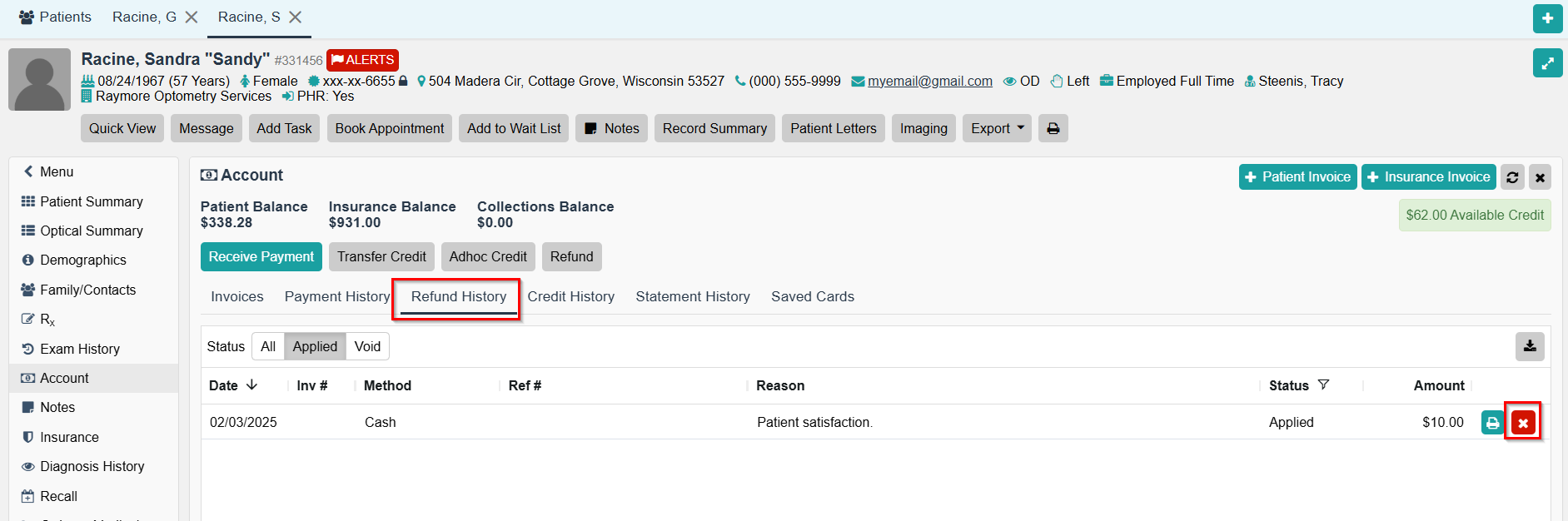Image resolution: width=1568 pixels, height=521 pixels.
Task: Select the Applied status filter
Action: 315,347
